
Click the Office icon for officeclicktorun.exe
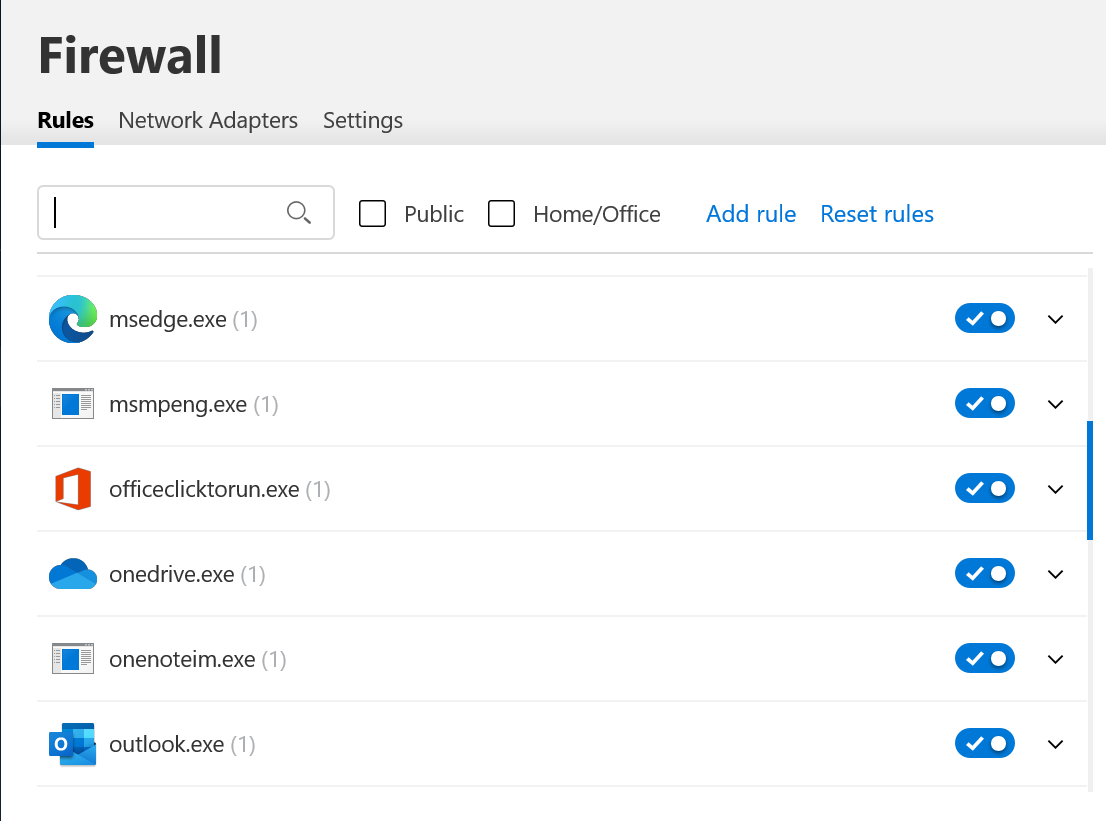pos(73,489)
